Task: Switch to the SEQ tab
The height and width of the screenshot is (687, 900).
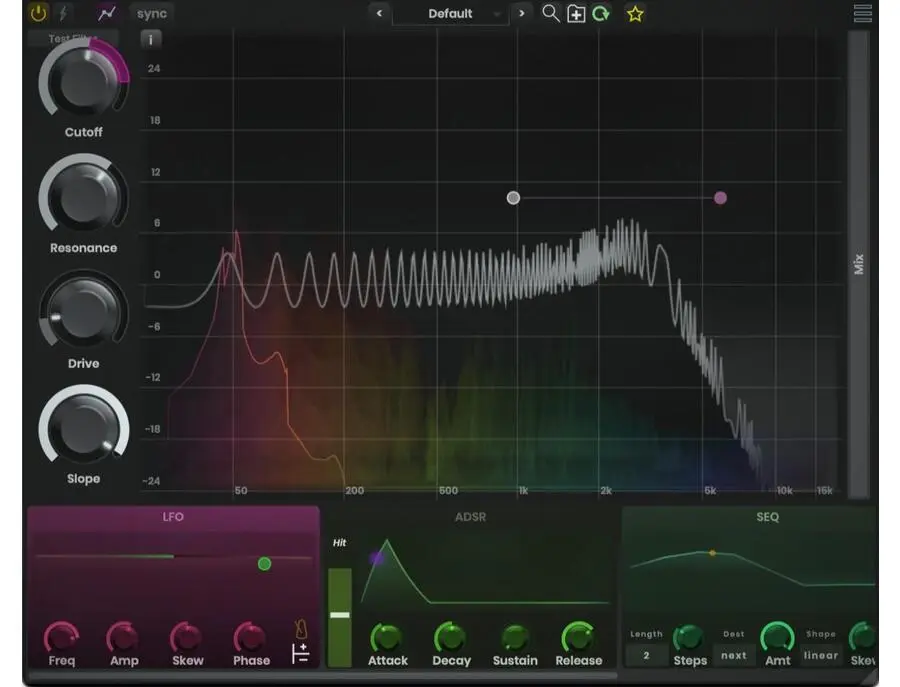Action: (x=767, y=517)
